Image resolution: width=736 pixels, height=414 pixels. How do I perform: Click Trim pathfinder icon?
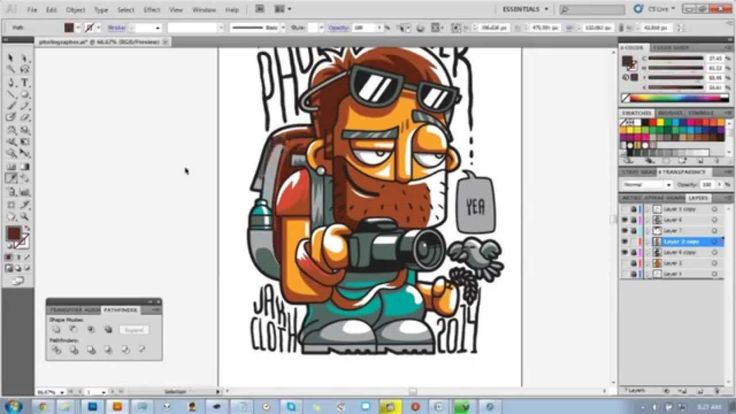click(74, 350)
